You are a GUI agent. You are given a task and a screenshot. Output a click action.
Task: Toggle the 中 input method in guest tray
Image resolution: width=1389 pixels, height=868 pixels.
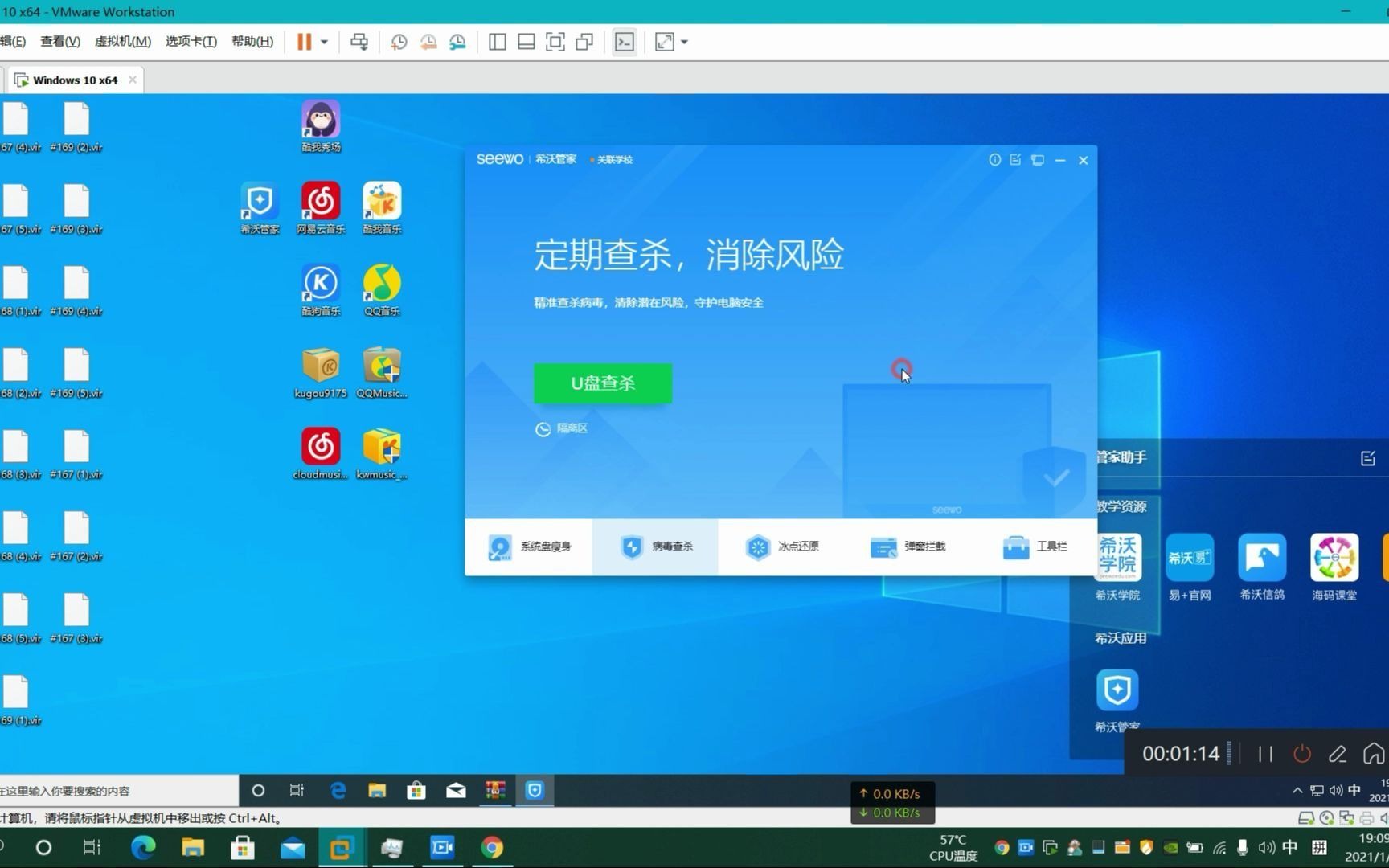pyautogui.click(x=1354, y=791)
